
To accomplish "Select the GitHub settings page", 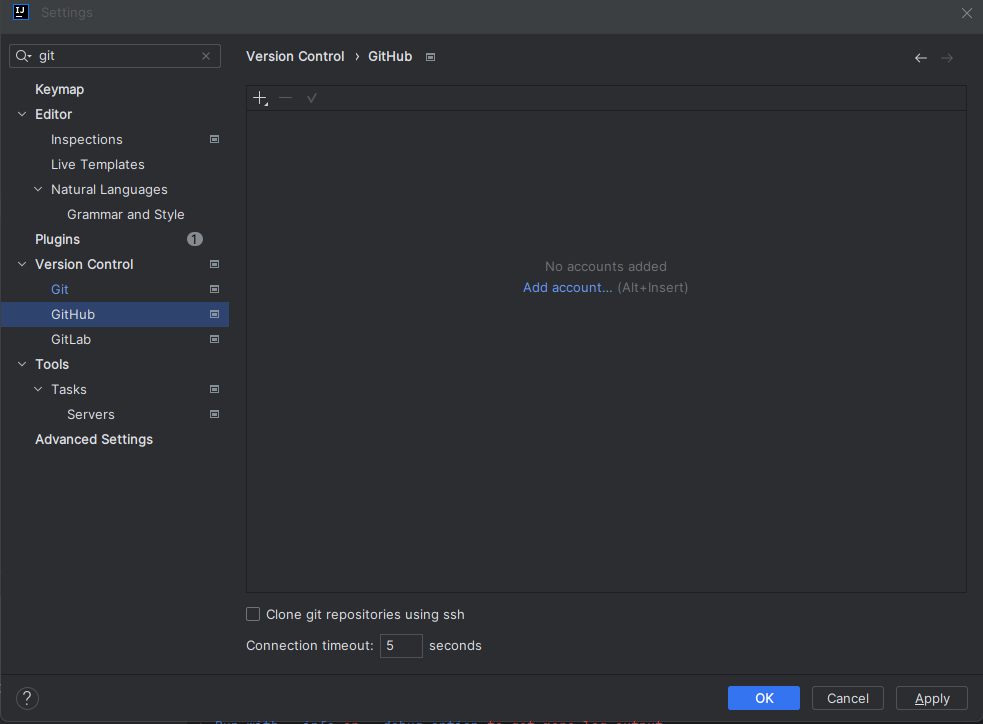I will click(115, 315).
